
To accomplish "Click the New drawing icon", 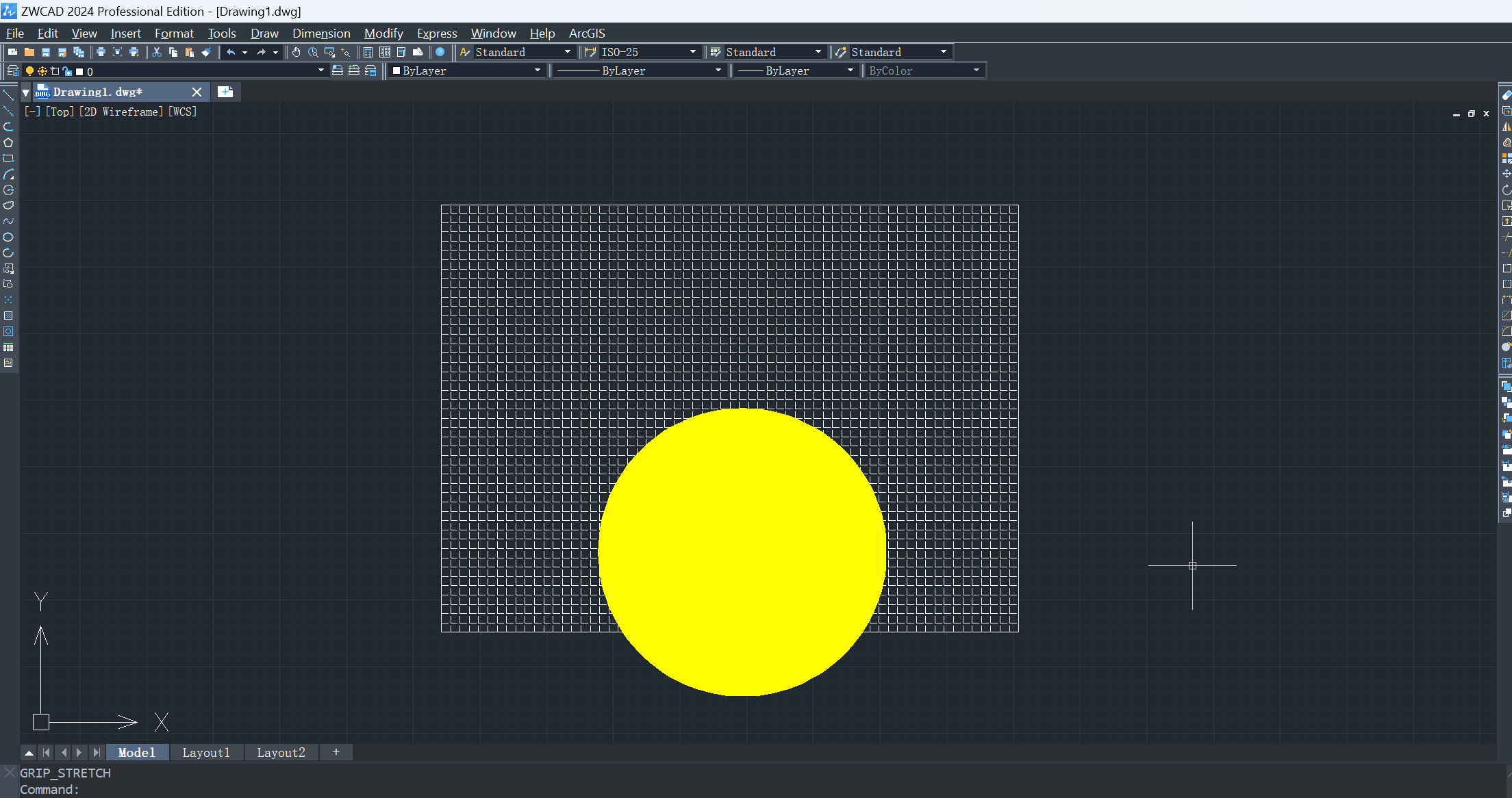I will [13, 52].
